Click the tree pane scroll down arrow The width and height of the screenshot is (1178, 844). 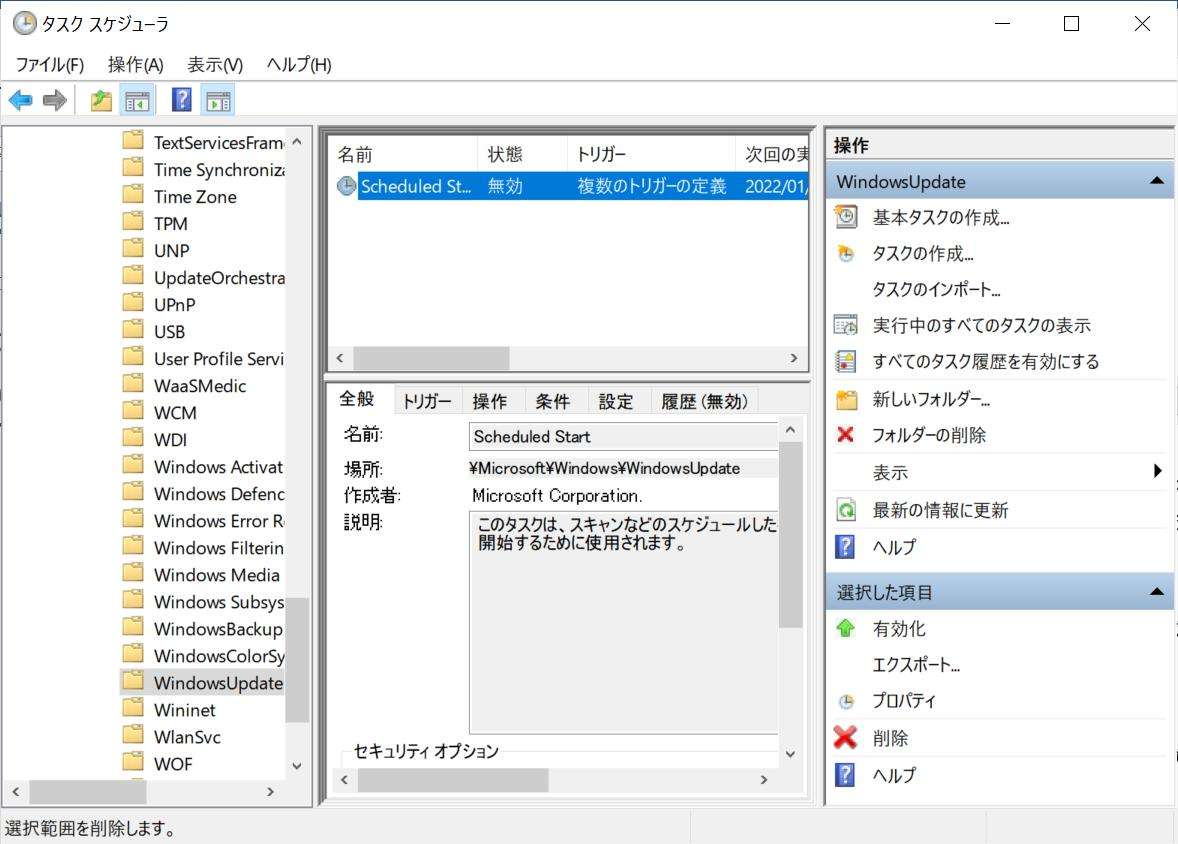tap(298, 766)
